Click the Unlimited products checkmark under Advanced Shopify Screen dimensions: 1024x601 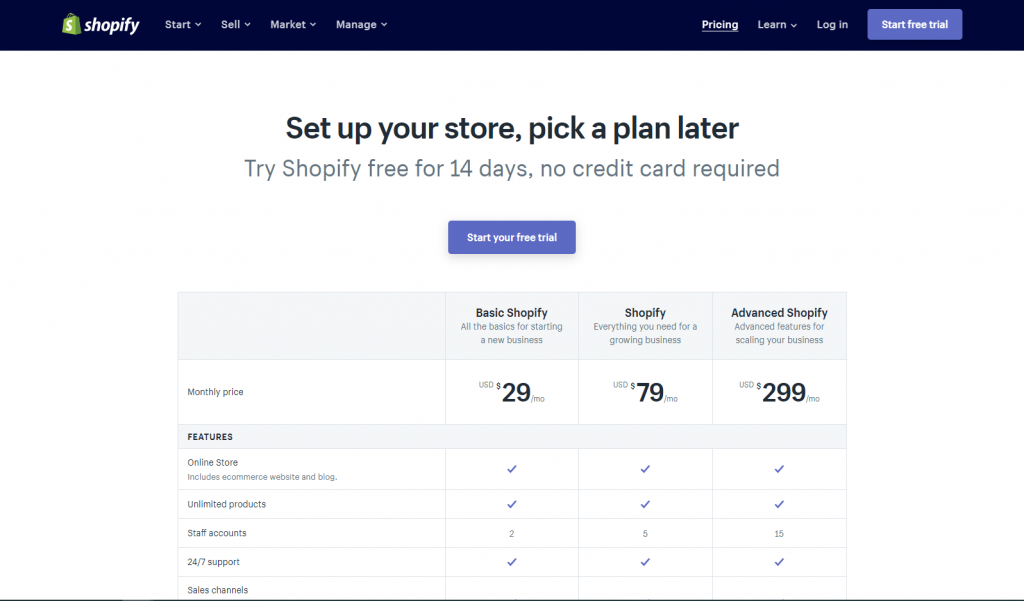pos(779,504)
